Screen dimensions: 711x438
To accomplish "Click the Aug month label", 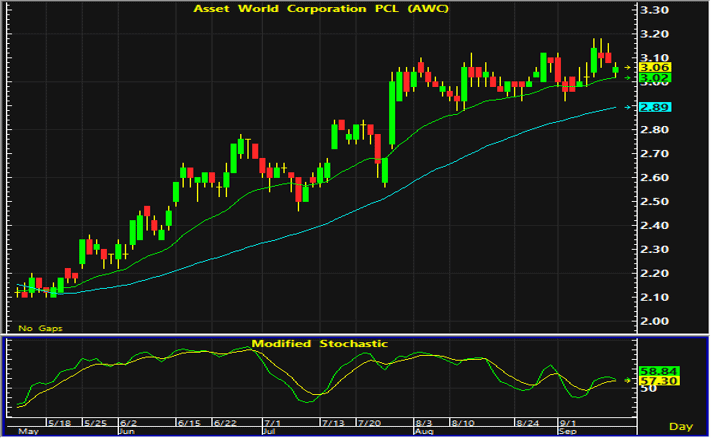I will pyautogui.click(x=423, y=431).
